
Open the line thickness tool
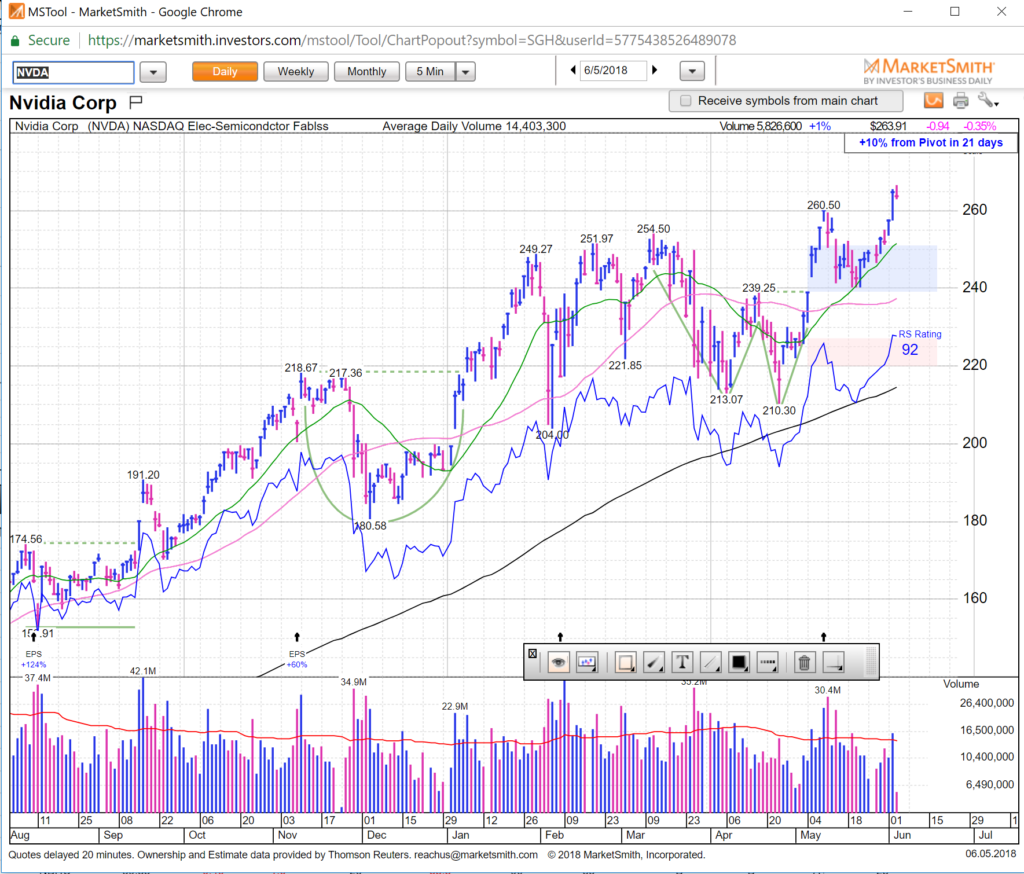pyautogui.click(x=710, y=662)
